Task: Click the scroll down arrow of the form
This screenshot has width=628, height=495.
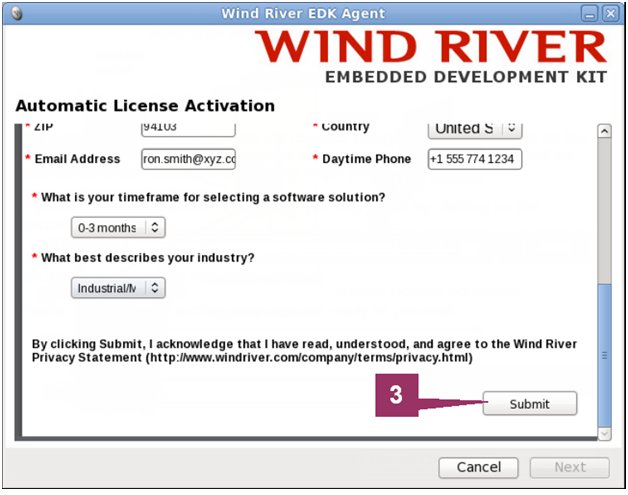Action: [x=604, y=433]
